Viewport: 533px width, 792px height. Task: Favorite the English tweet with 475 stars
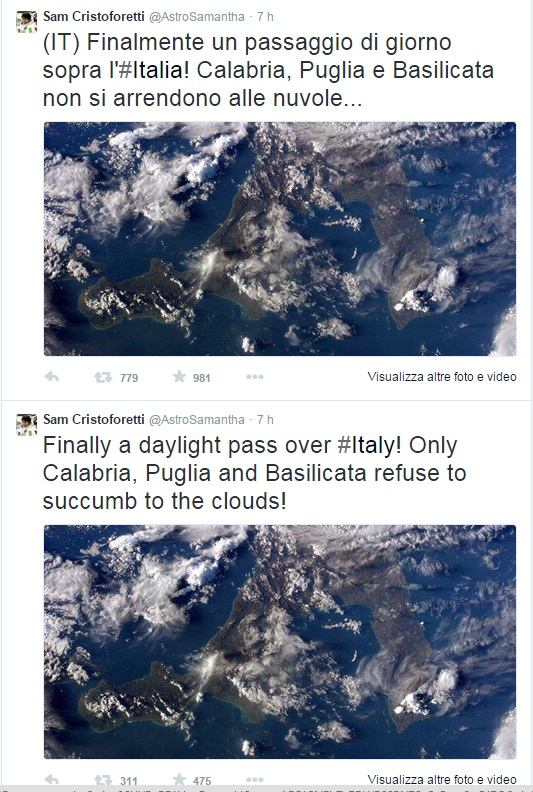coord(179,779)
